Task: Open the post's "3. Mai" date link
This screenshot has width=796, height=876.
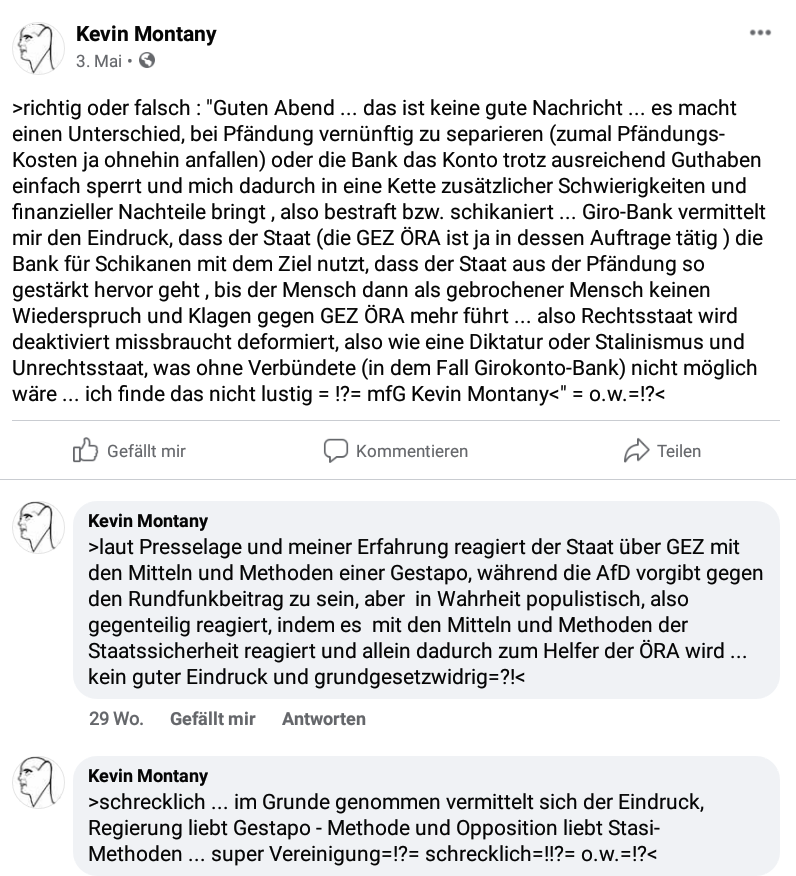Action: pos(98,61)
